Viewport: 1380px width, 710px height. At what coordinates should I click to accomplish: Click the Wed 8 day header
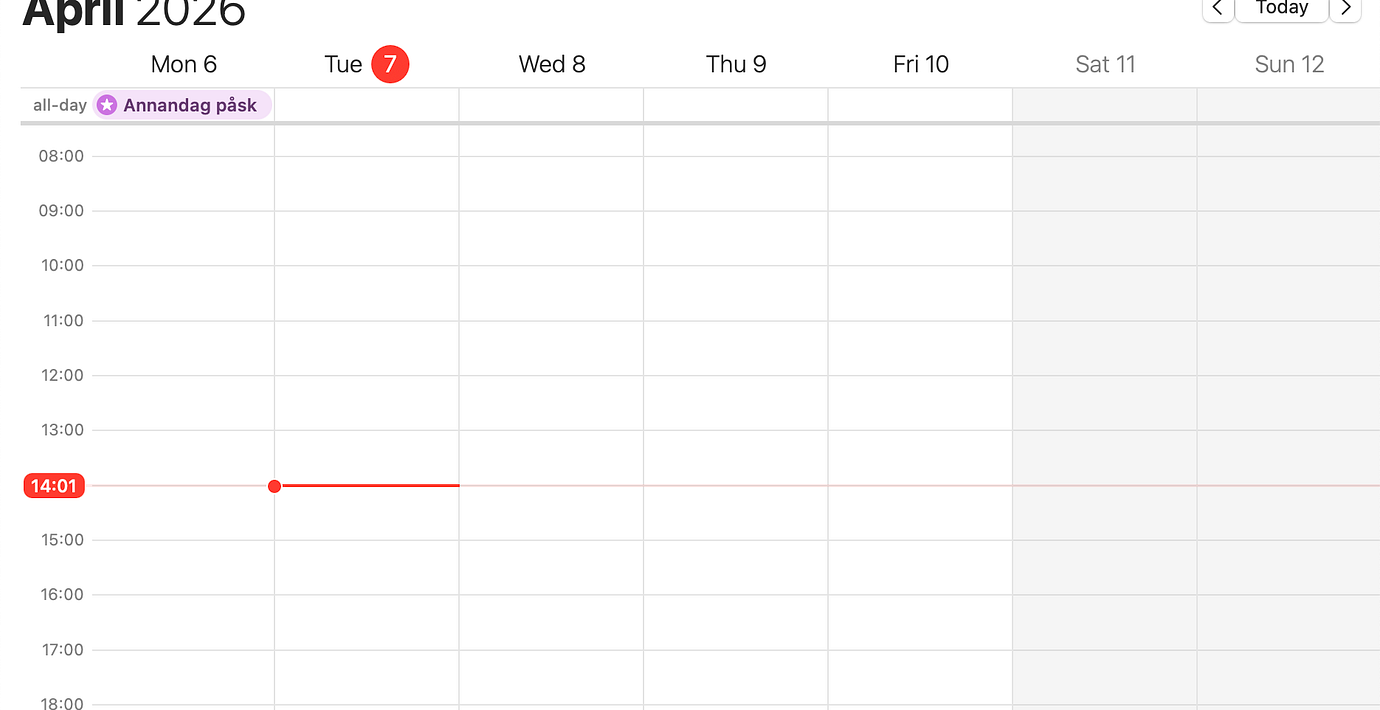click(551, 64)
